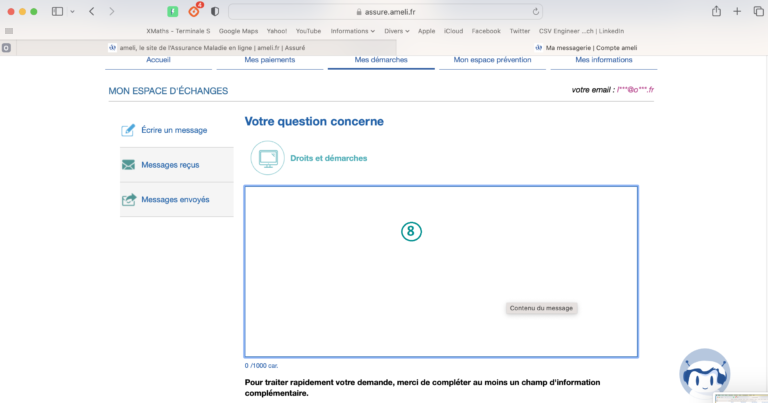Expand the Informations bookmarks folder
768x403 pixels.
(x=352, y=31)
